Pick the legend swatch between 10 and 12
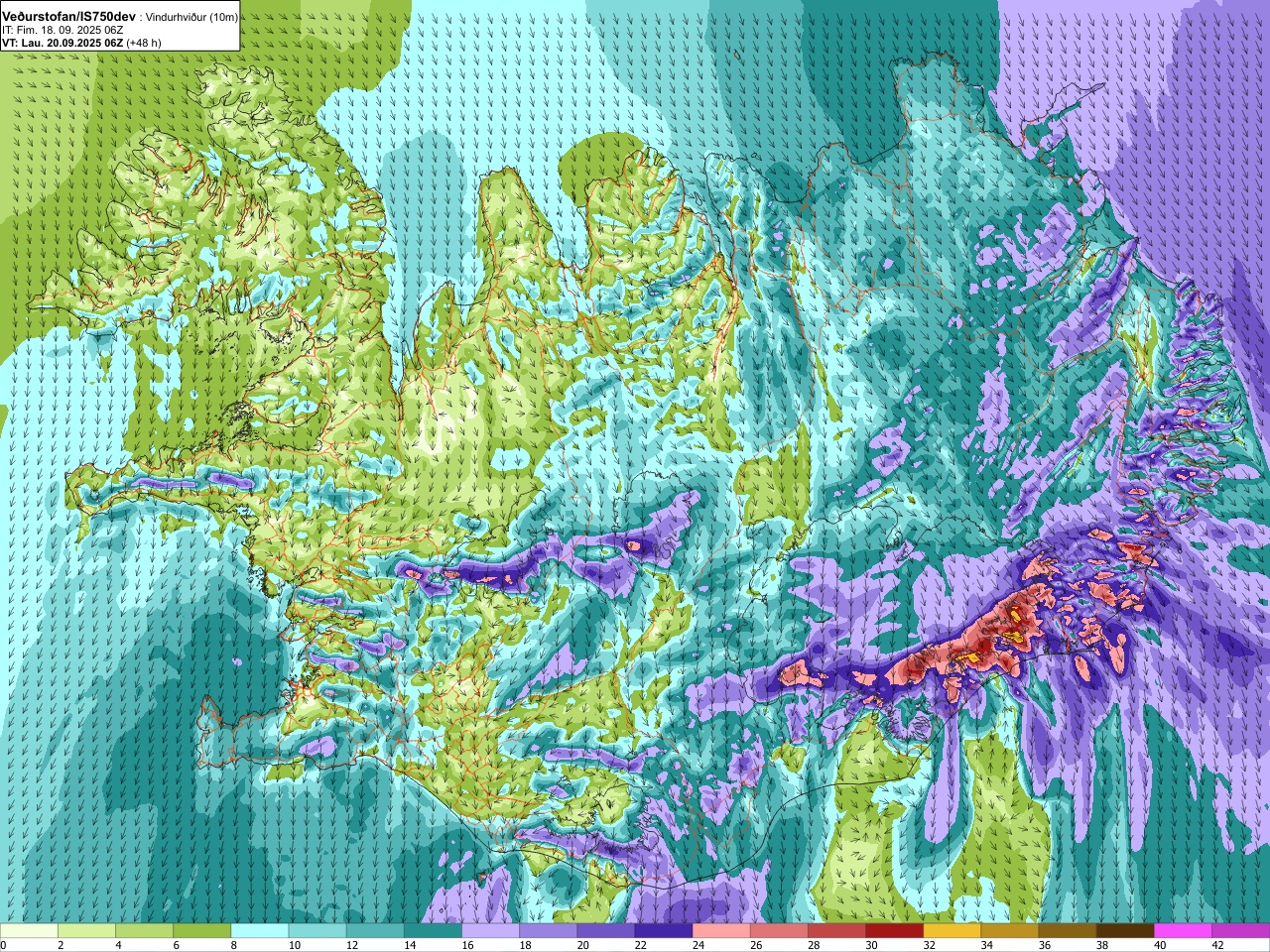The width and height of the screenshot is (1270, 952). click(317, 931)
